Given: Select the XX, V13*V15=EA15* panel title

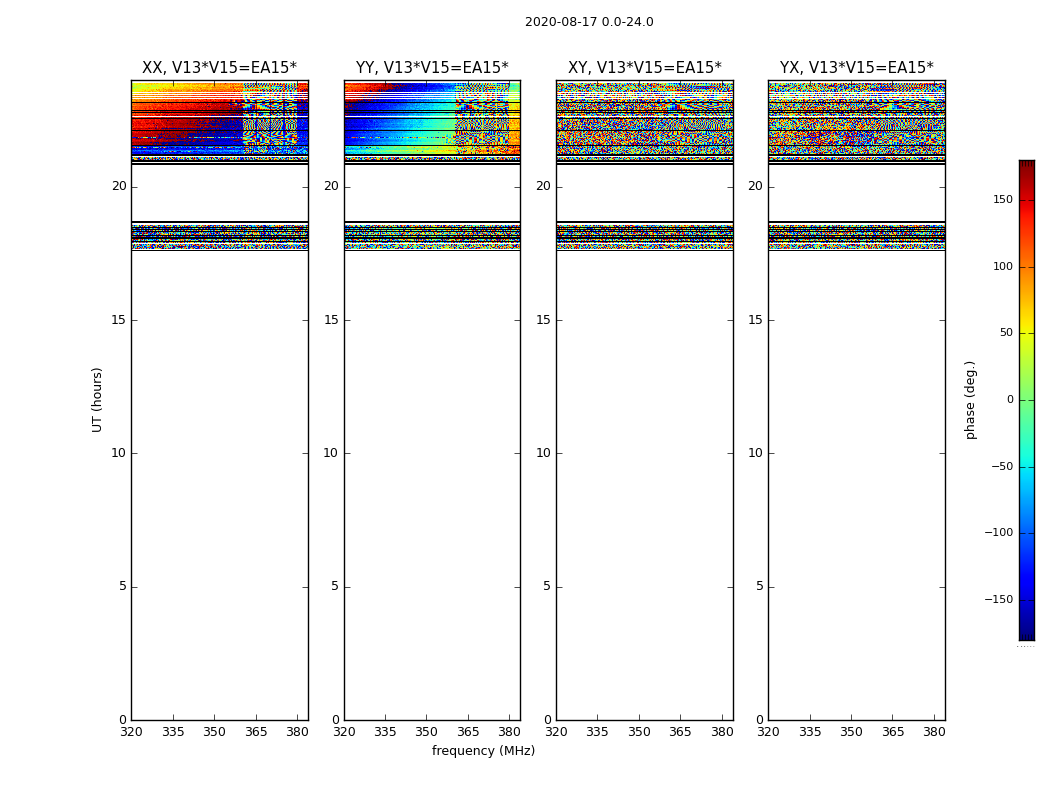Looking at the screenshot, I should click(219, 68).
